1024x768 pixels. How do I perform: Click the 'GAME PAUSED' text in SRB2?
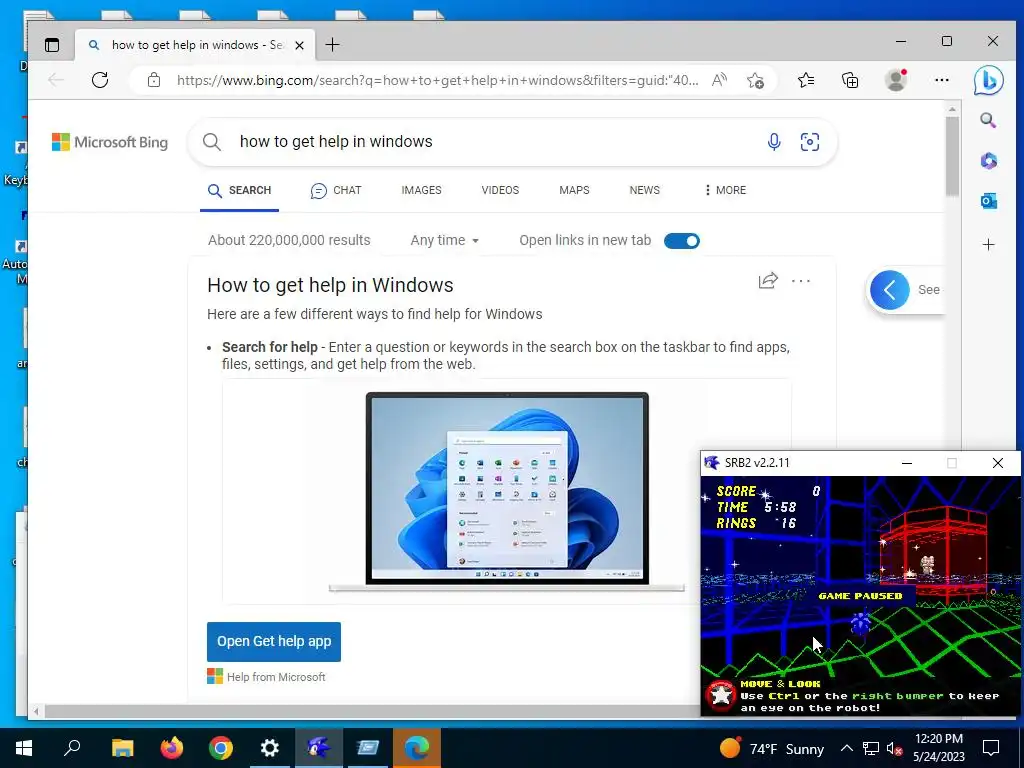(x=860, y=596)
